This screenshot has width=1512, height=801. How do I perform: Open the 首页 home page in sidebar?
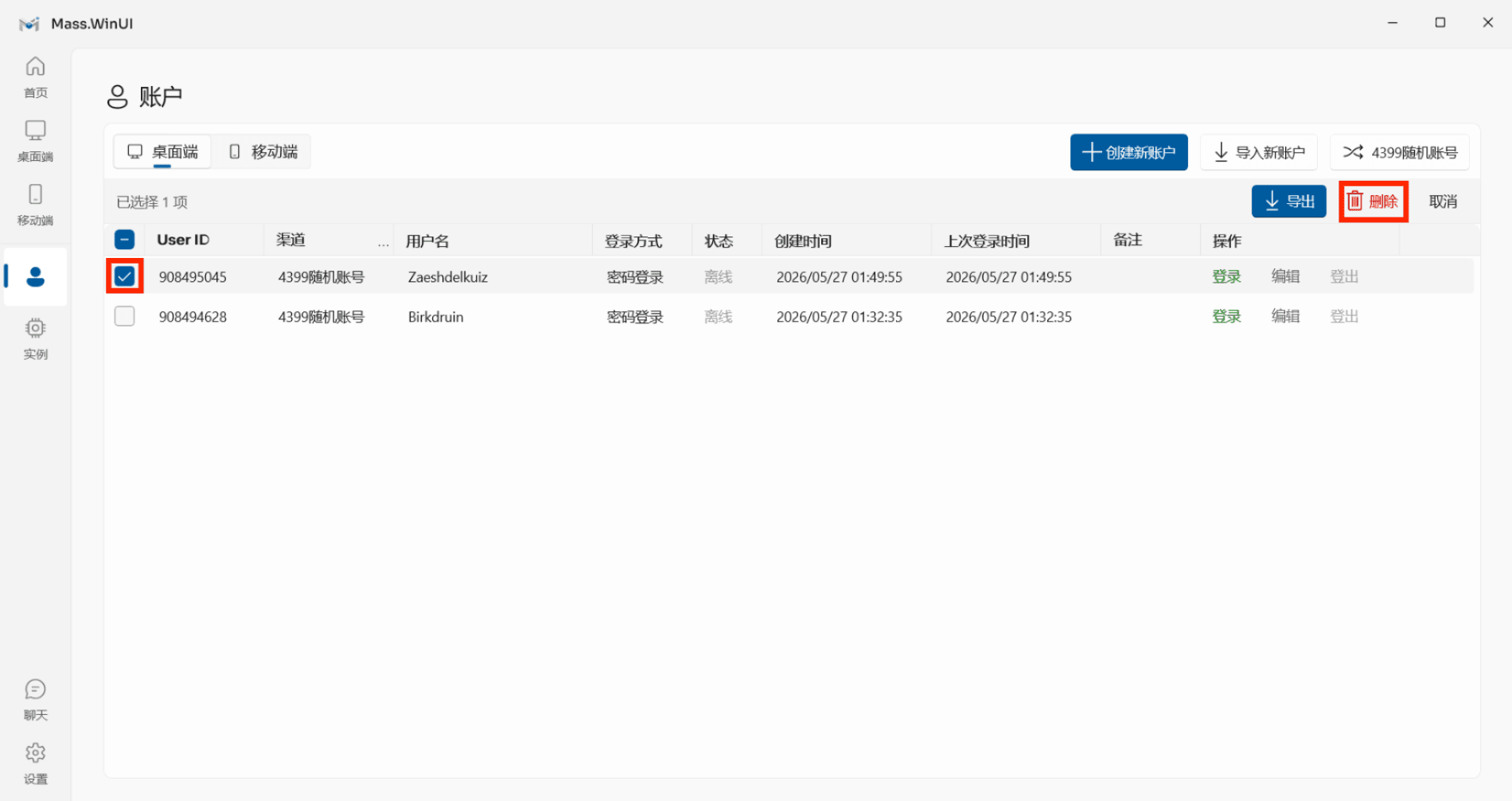pyautogui.click(x=35, y=77)
